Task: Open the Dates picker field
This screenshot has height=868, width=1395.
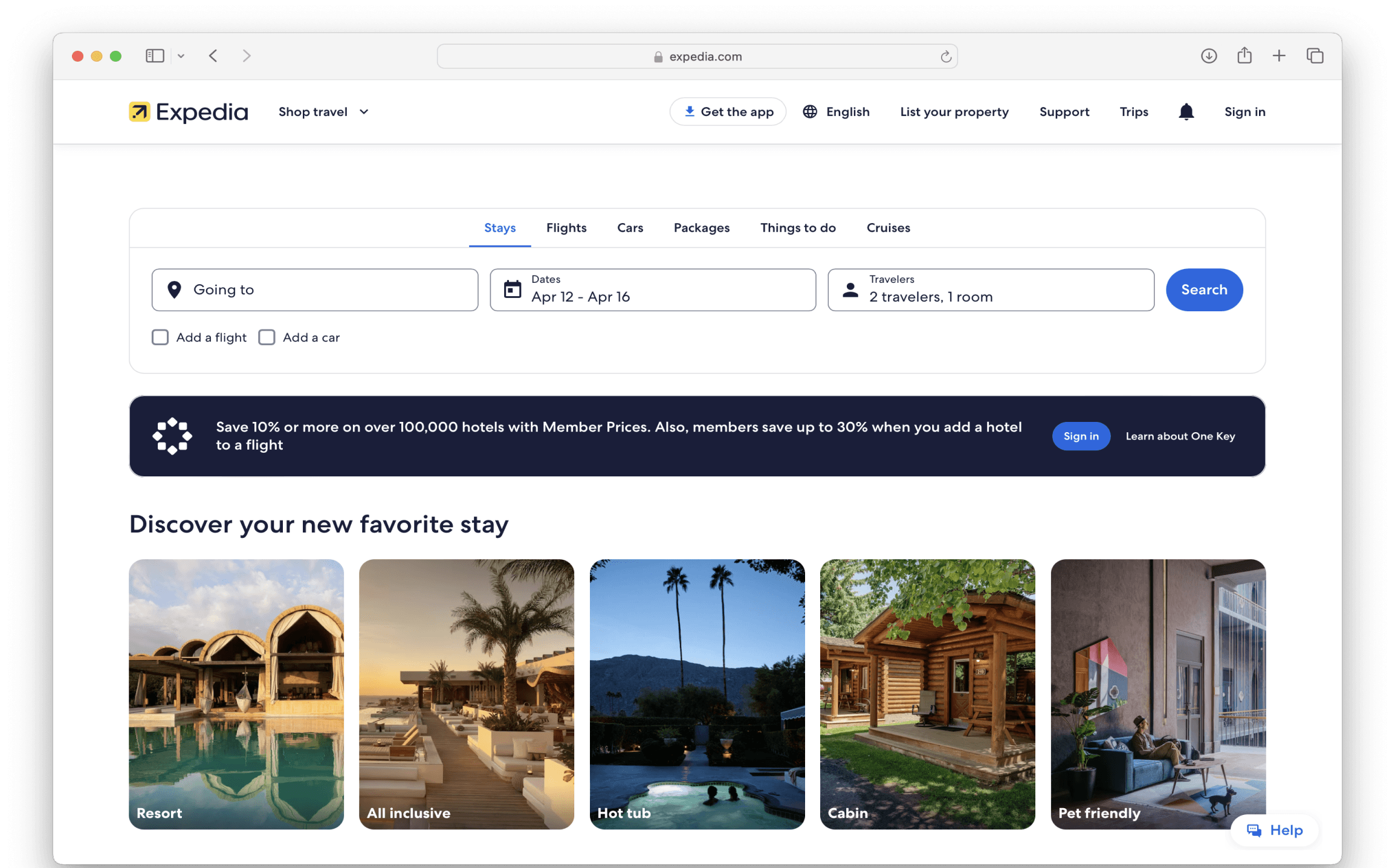Action: pyautogui.click(x=652, y=290)
